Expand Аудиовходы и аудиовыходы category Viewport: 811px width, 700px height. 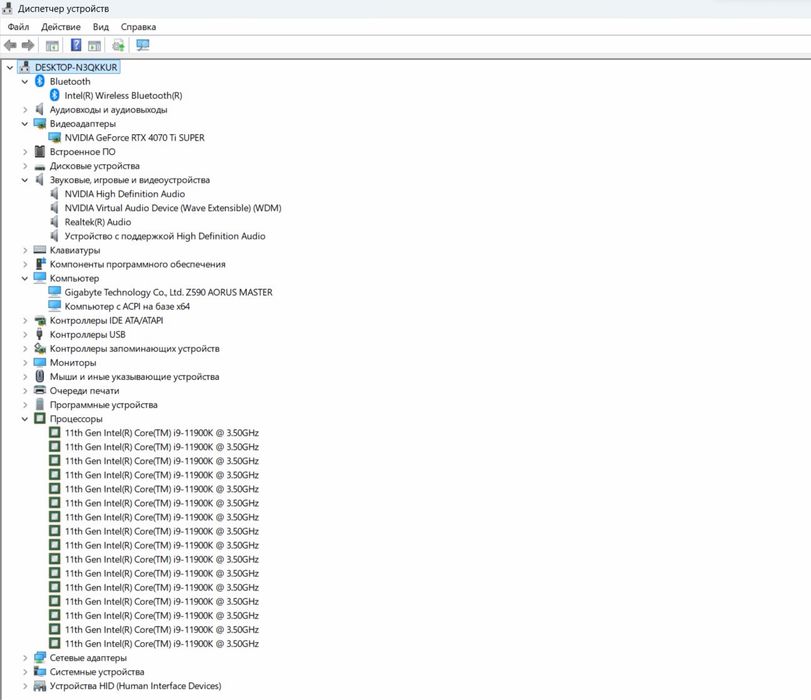25,110
